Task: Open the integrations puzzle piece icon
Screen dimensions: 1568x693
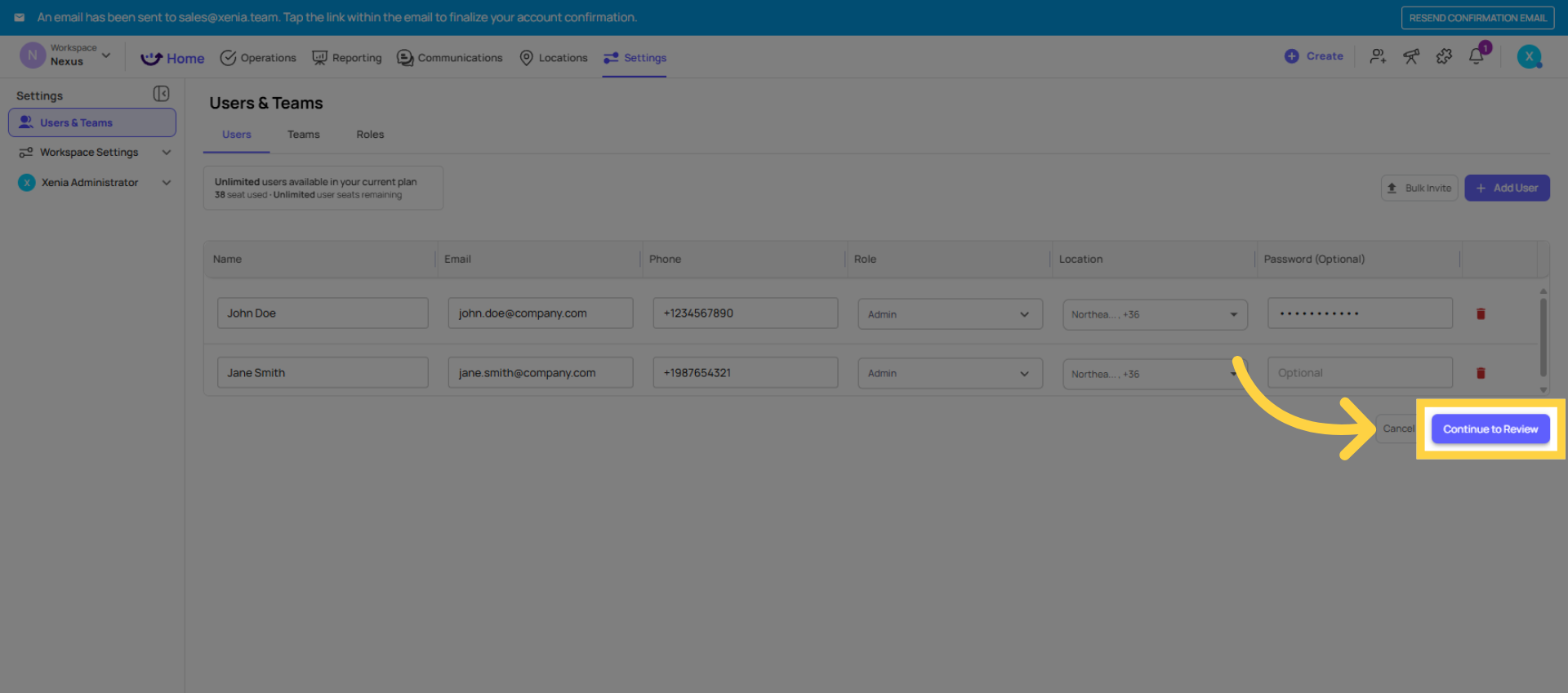Action: (1444, 56)
